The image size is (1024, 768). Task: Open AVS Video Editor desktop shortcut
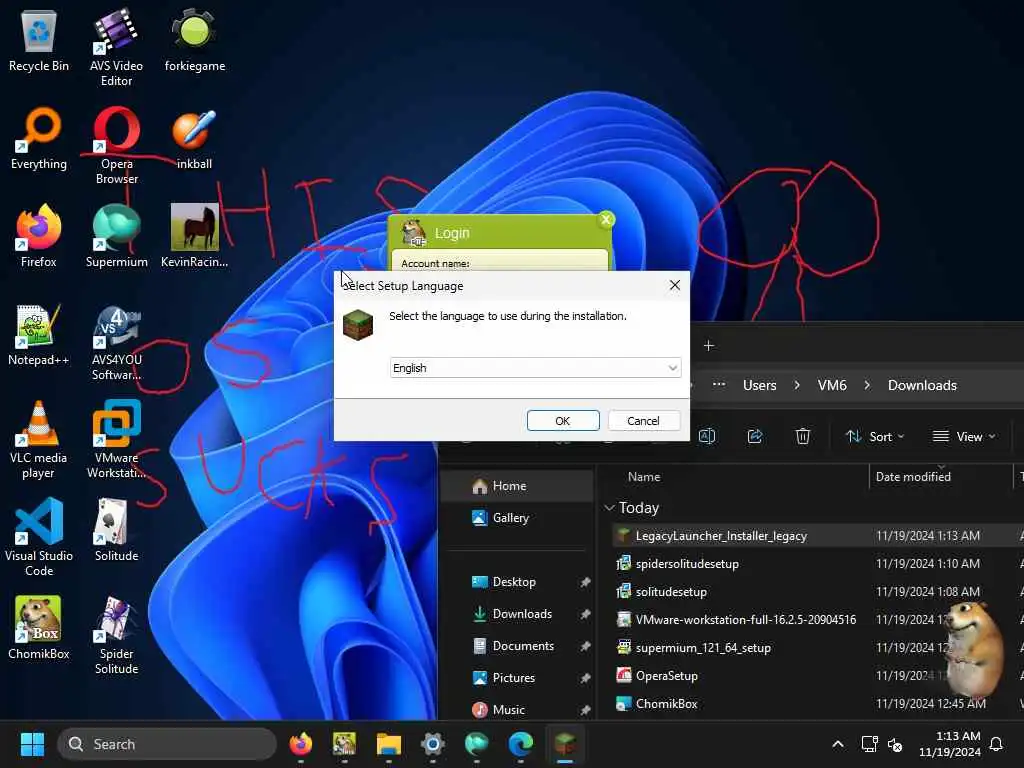[x=116, y=47]
